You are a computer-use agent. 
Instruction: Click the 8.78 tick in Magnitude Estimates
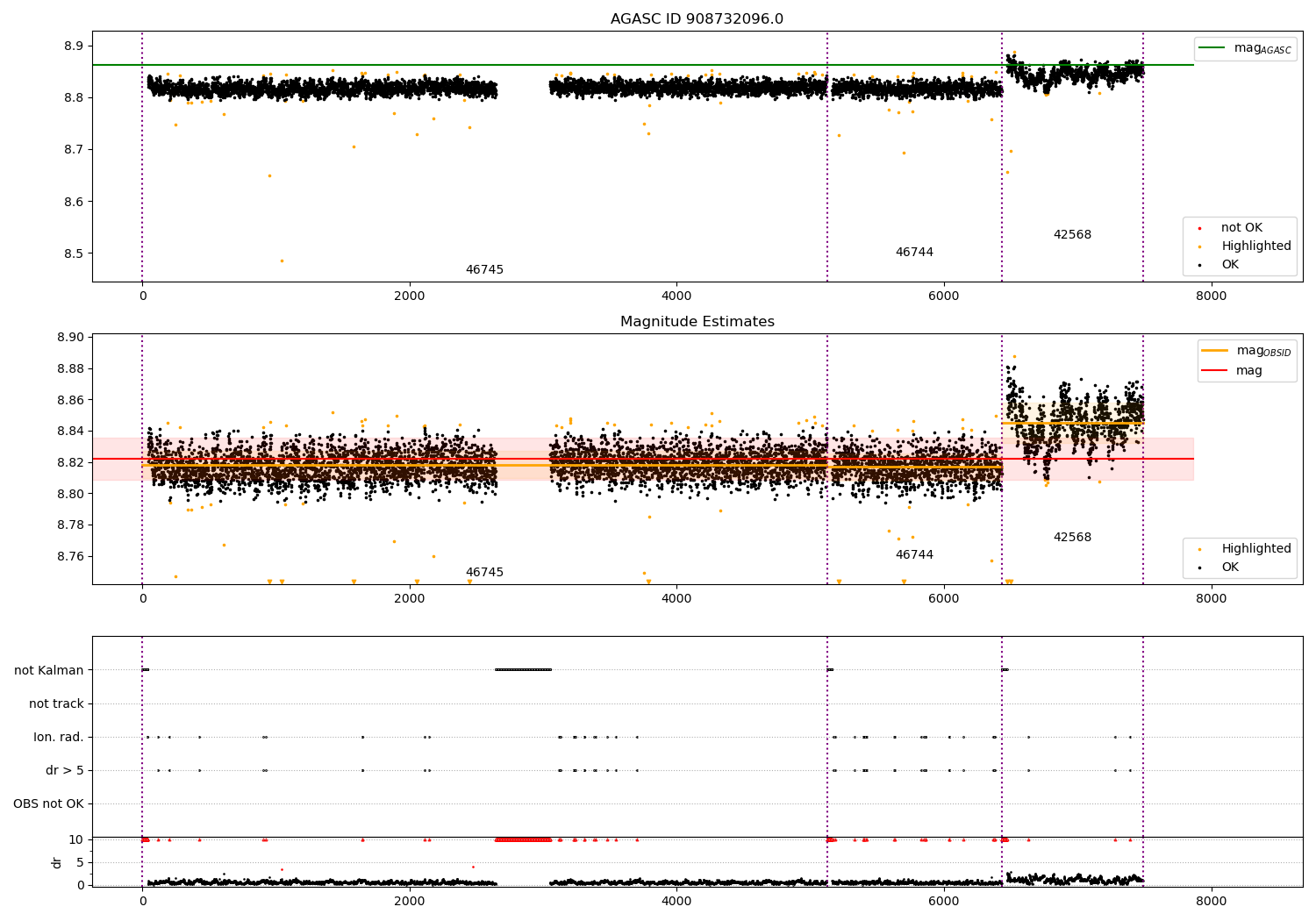coord(70,525)
